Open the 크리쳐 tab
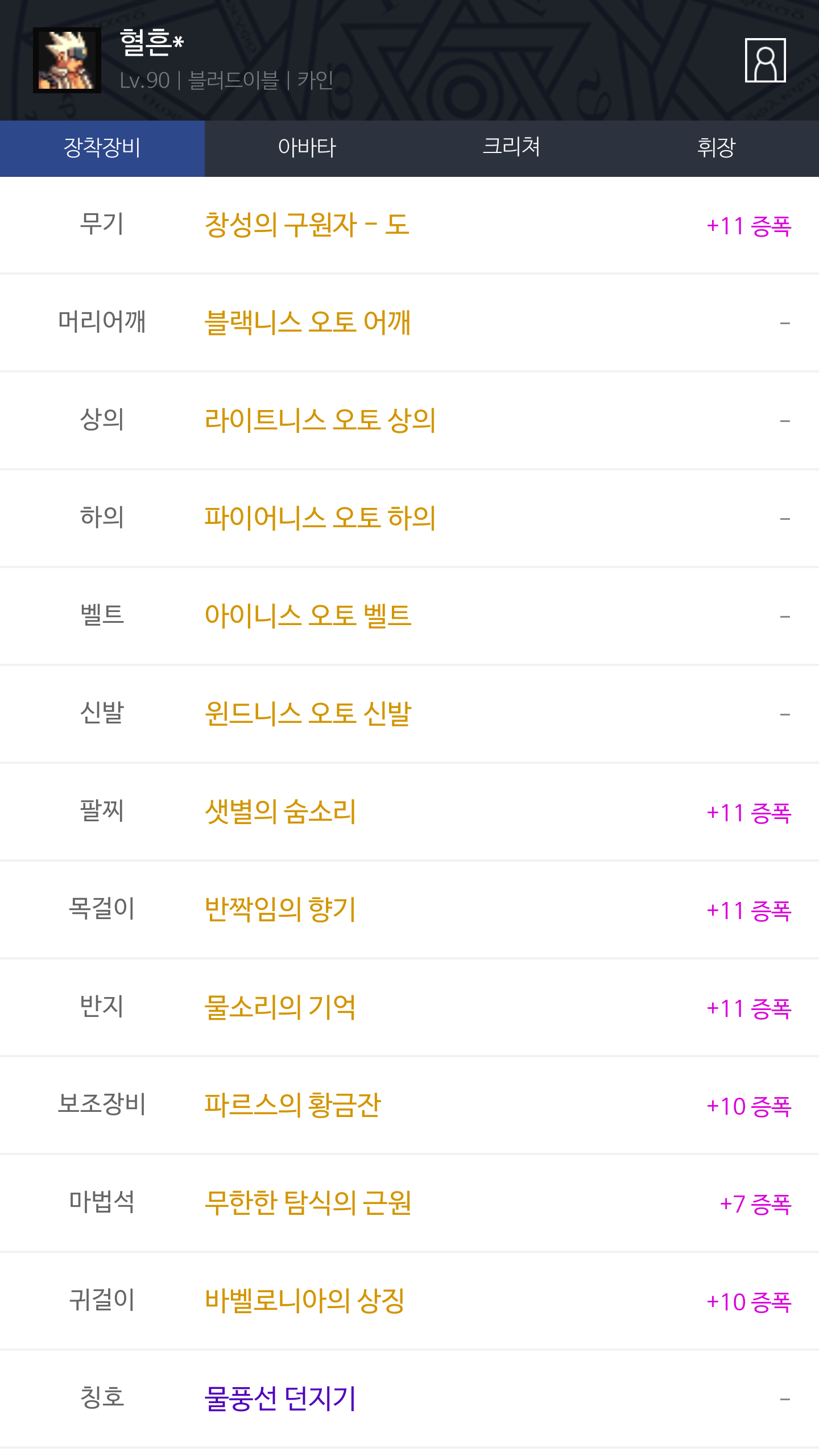This screenshot has width=819, height=1456. point(511,148)
